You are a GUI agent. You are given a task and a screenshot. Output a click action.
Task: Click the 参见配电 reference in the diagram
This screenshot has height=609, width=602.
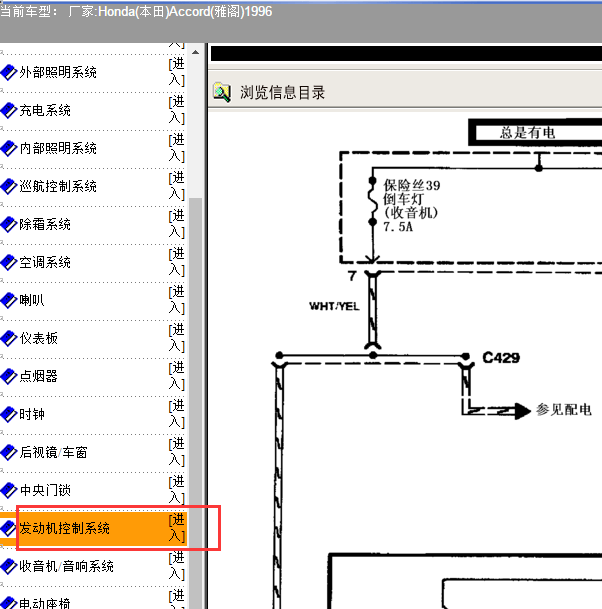tap(564, 410)
